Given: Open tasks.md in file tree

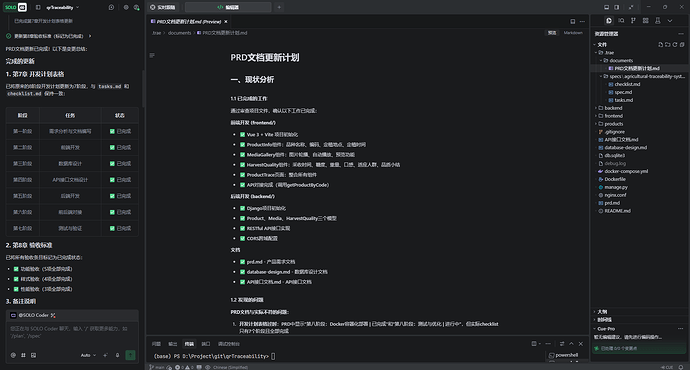Looking at the screenshot, I should 623,100.
